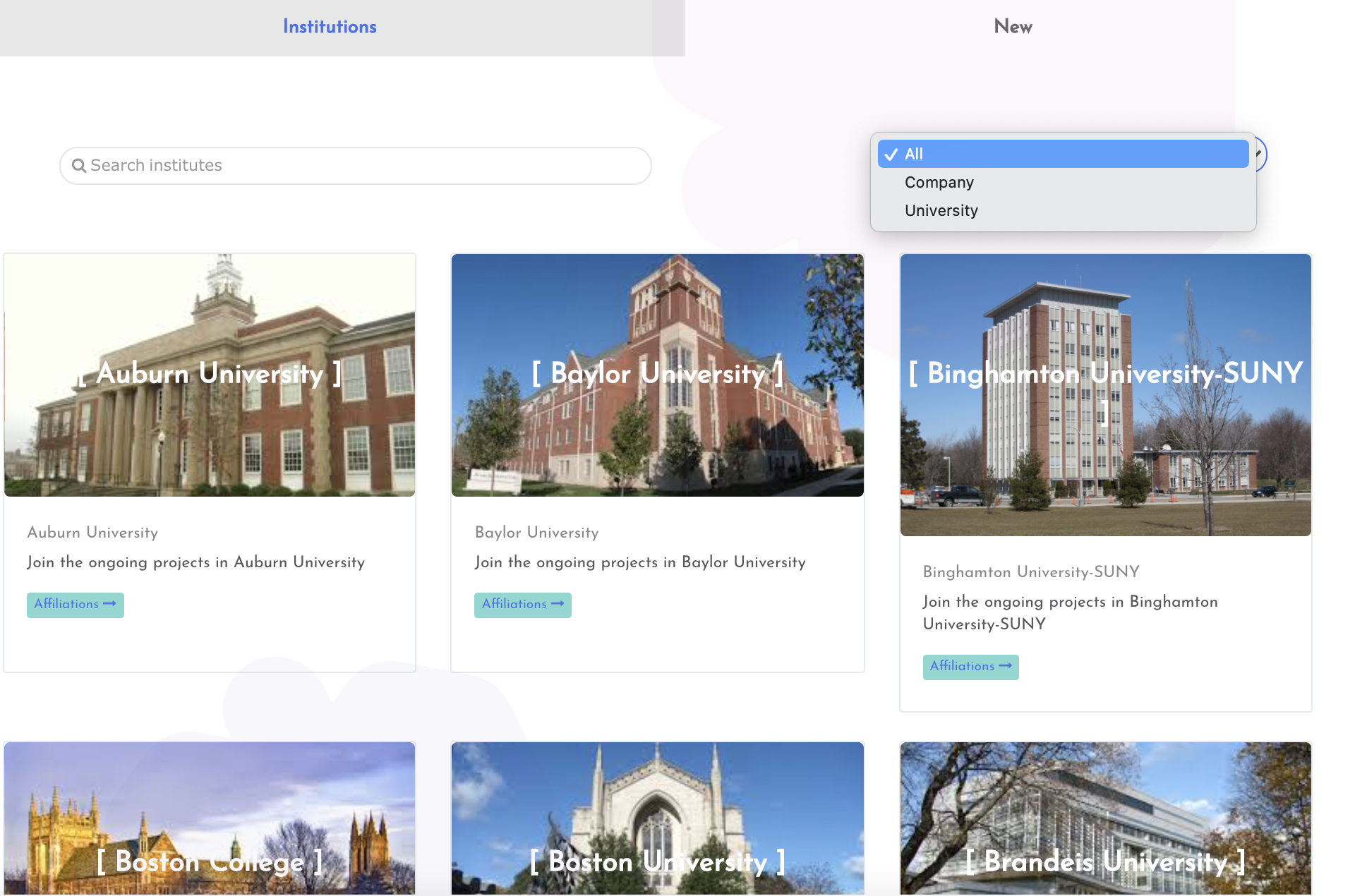1355x896 pixels.
Task: Click the Baylor University building image
Action: click(x=658, y=375)
